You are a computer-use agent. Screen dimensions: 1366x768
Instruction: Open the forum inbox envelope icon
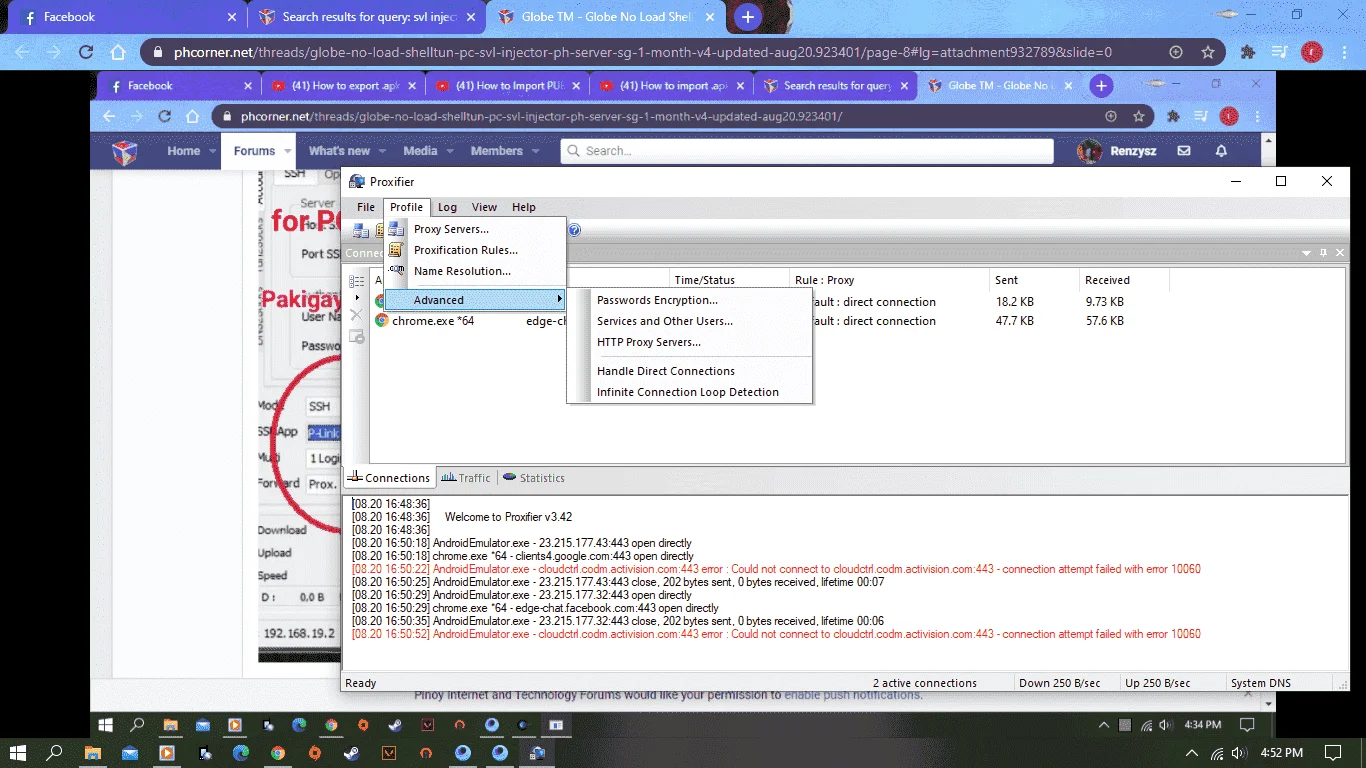1184,151
